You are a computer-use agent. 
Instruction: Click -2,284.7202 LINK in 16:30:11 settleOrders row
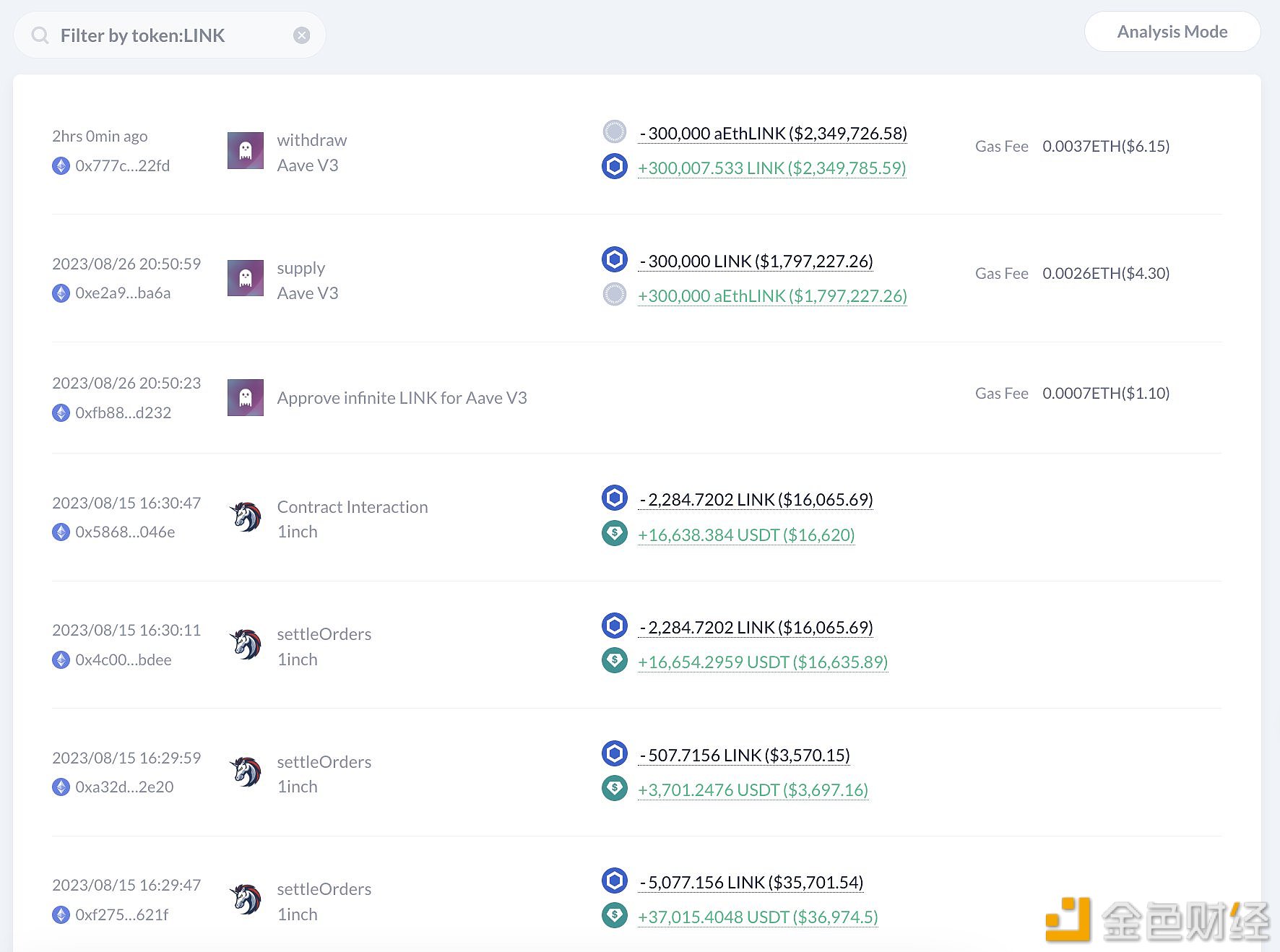click(756, 628)
